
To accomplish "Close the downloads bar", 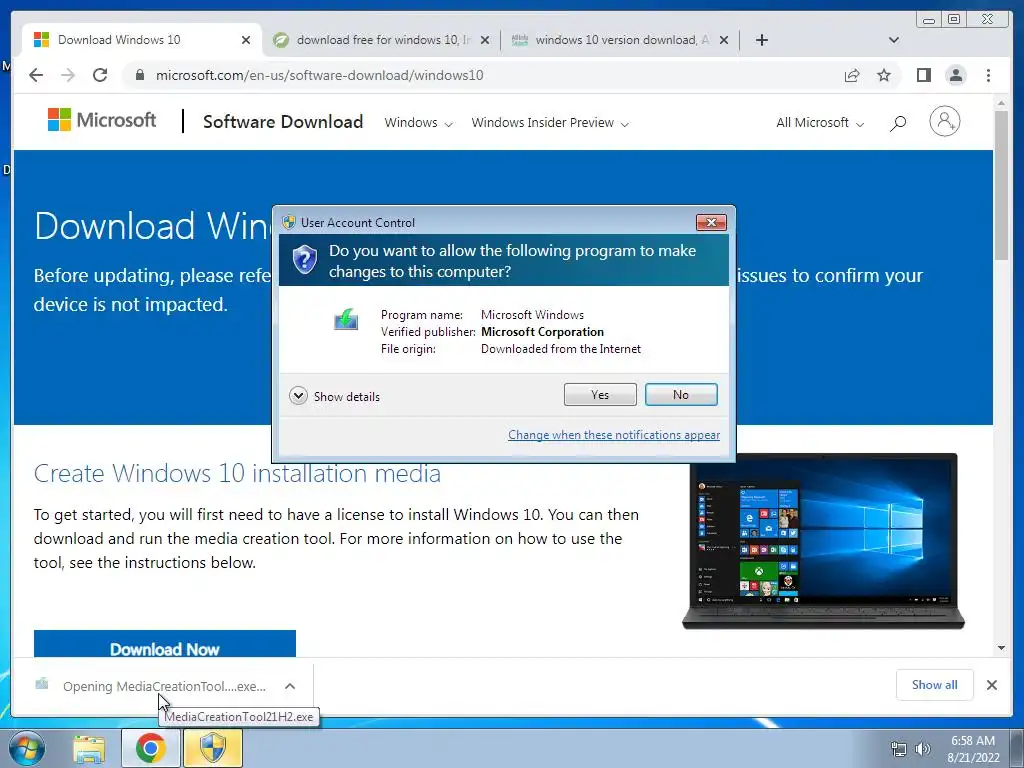I will coord(991,685).
